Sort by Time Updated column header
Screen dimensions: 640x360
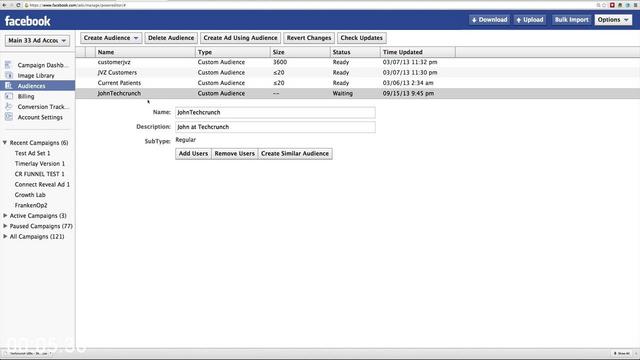(x=418, y=52)
